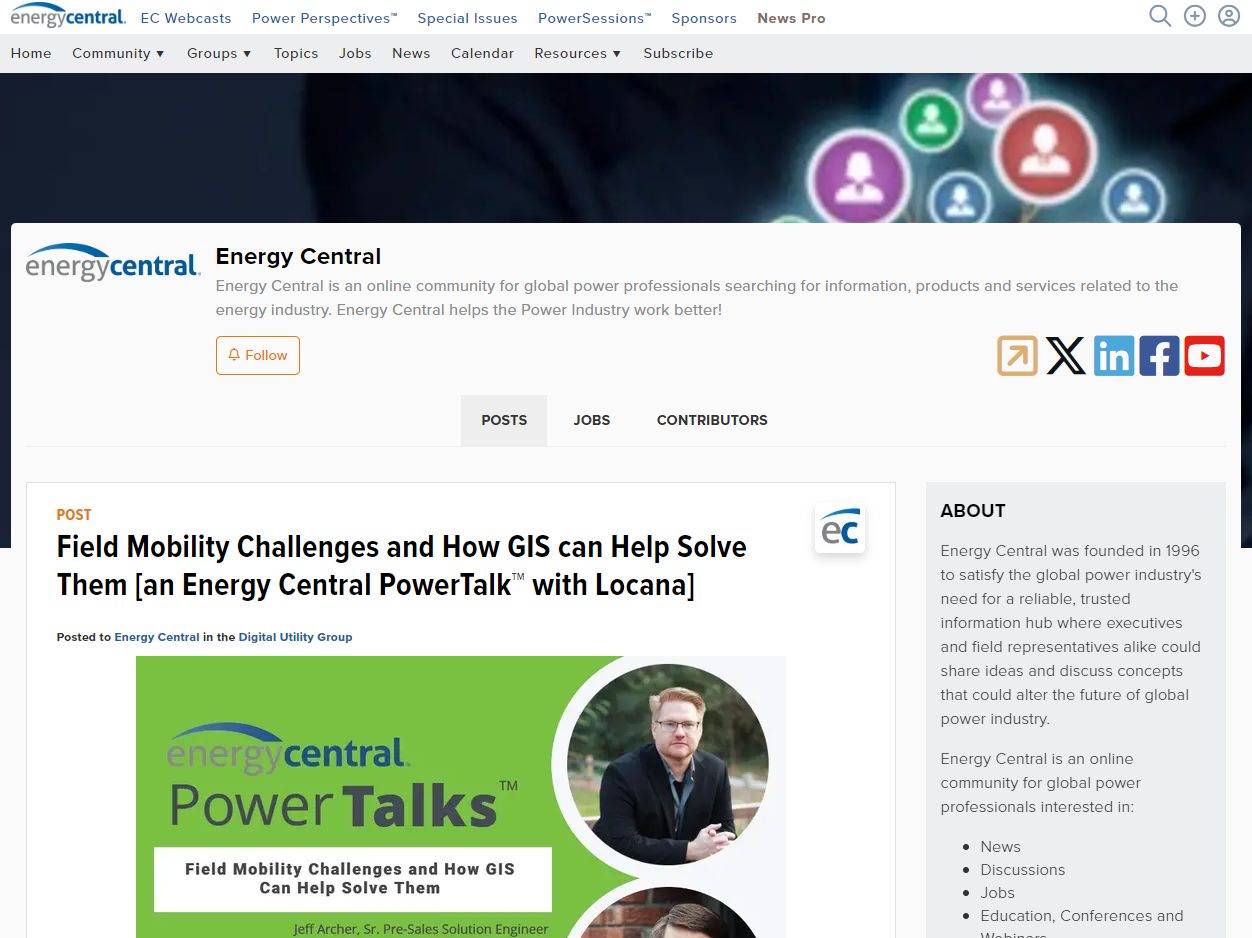Open the EC Webcasts link
The image size is (1252, 938).
186,18
